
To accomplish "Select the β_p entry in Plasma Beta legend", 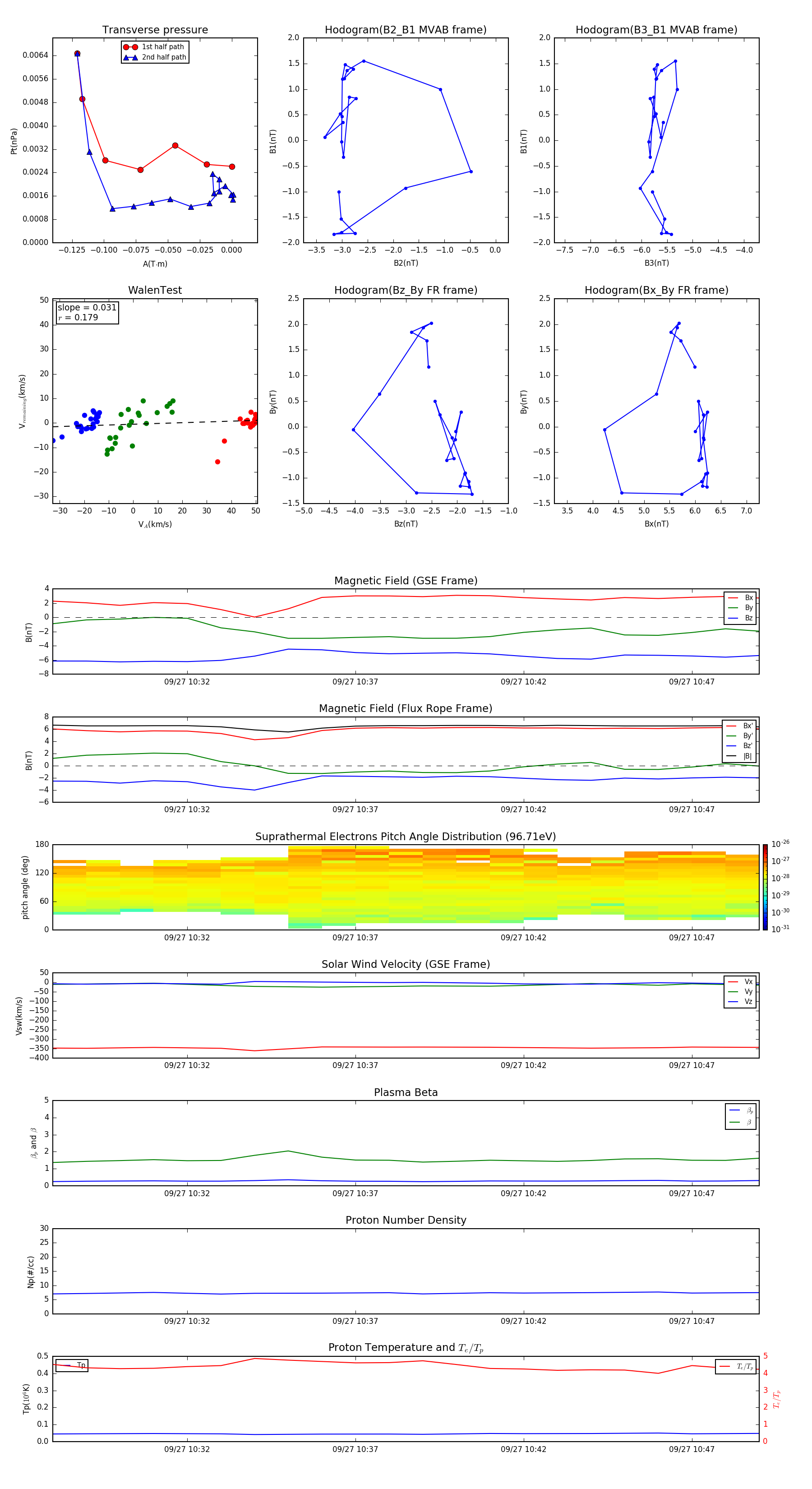I will pyautogui.click(x=741, y=1110).
